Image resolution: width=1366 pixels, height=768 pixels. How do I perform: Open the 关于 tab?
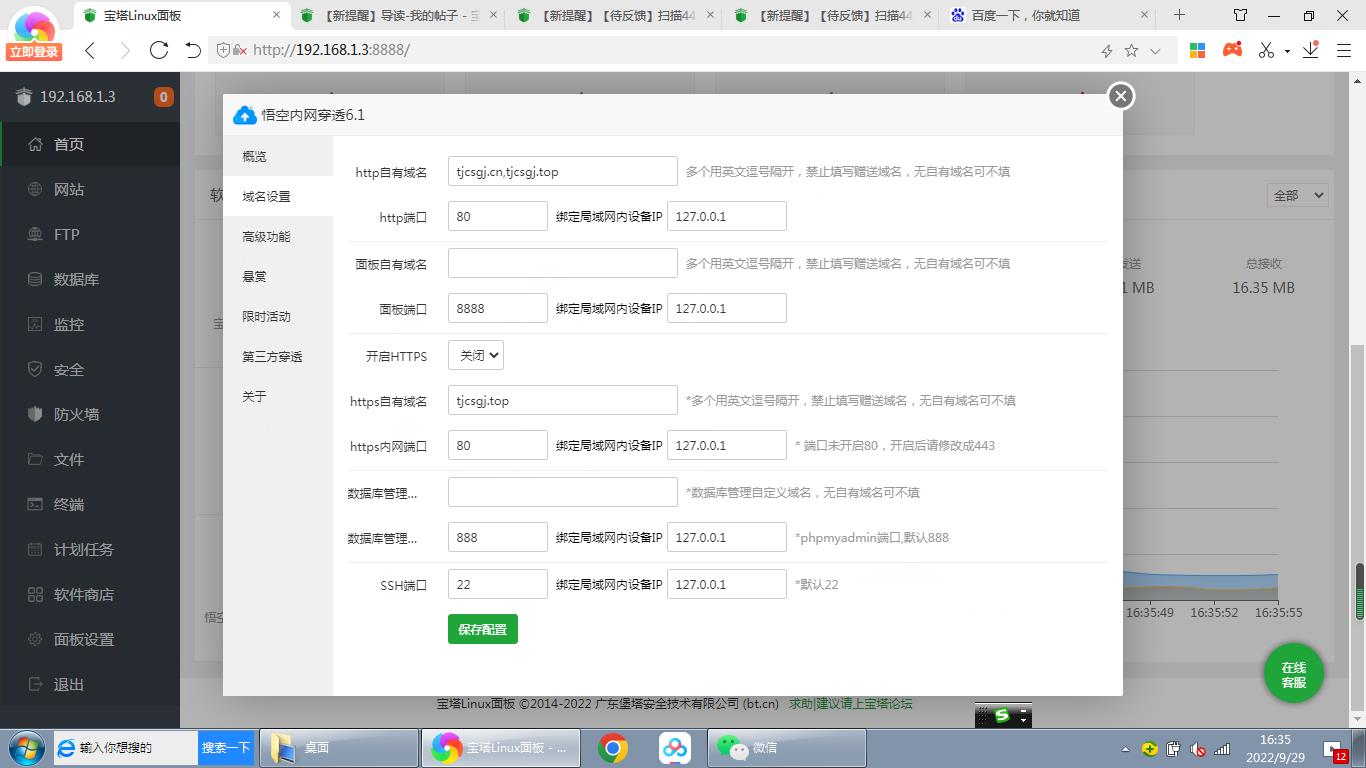pos(278,396)
